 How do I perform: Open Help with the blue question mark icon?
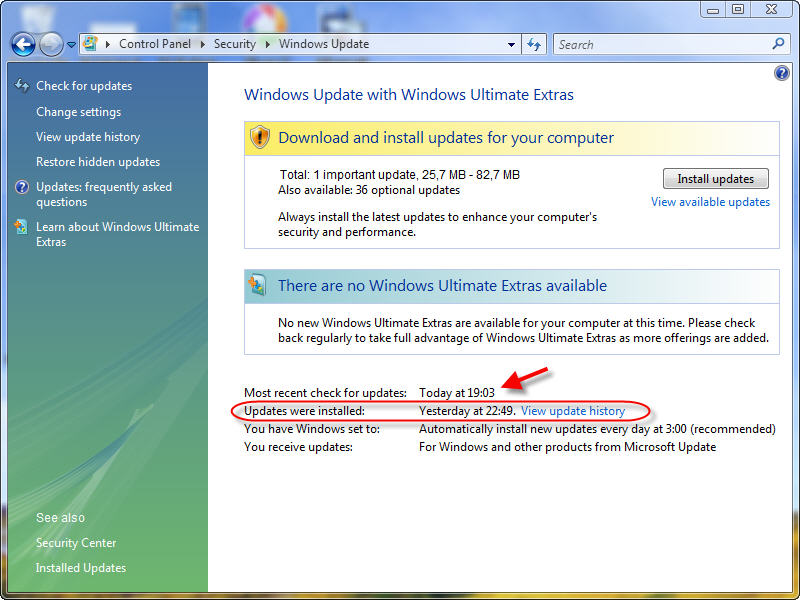pos(782,74)
